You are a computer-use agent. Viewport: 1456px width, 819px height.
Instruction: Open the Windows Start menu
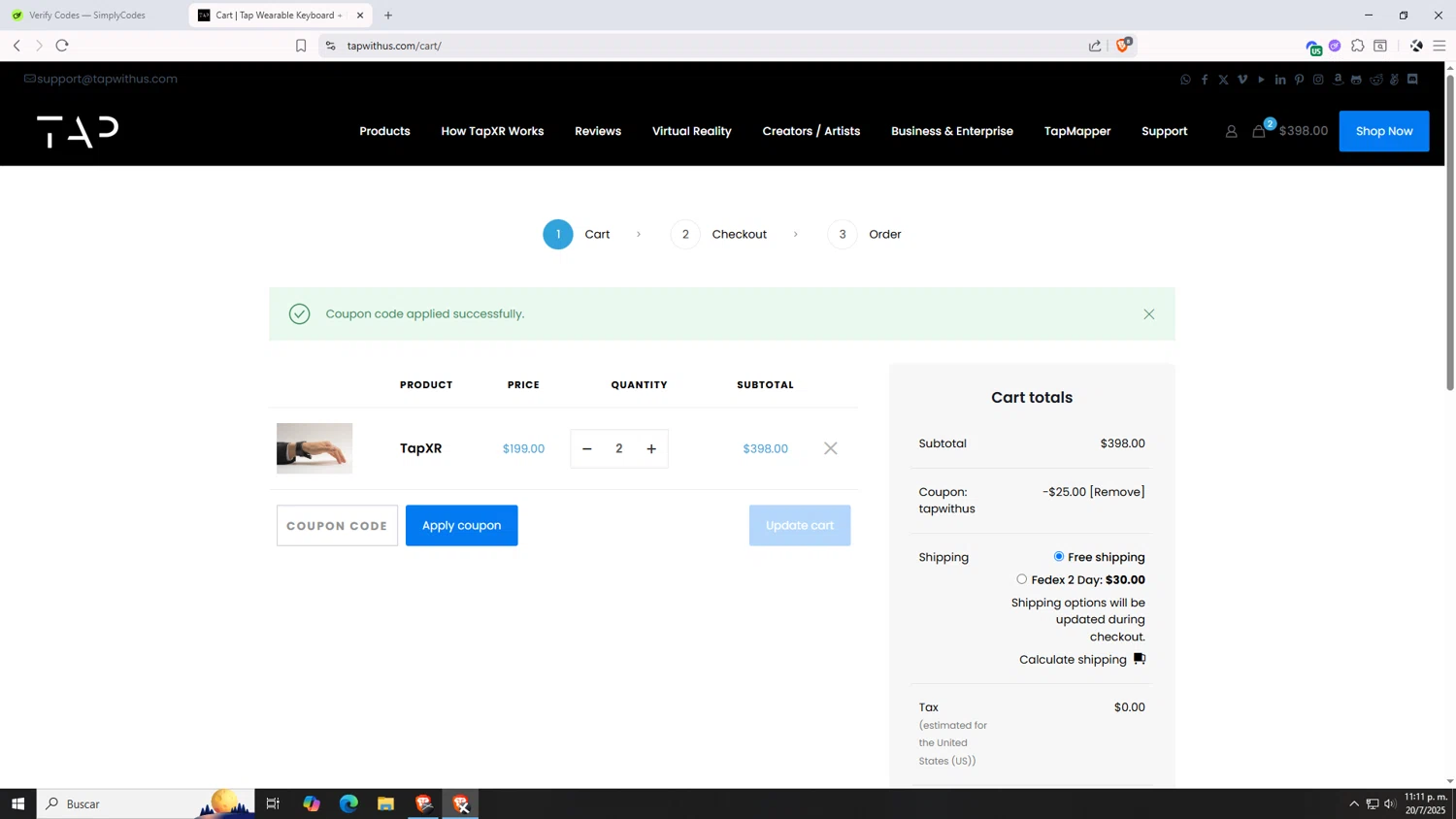tap(17, 803)
